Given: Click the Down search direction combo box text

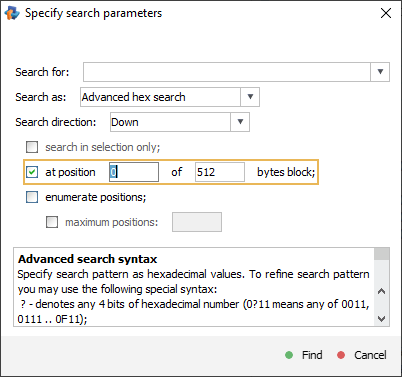Looking at the screenshot, I should [x=170, y=122].
